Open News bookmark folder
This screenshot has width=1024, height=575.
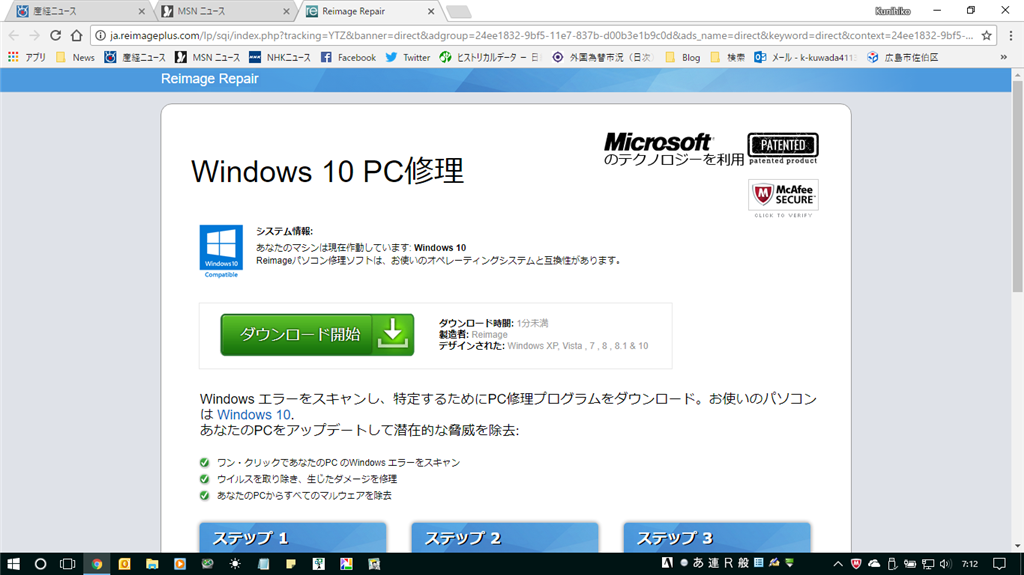(x=76, y=58)
